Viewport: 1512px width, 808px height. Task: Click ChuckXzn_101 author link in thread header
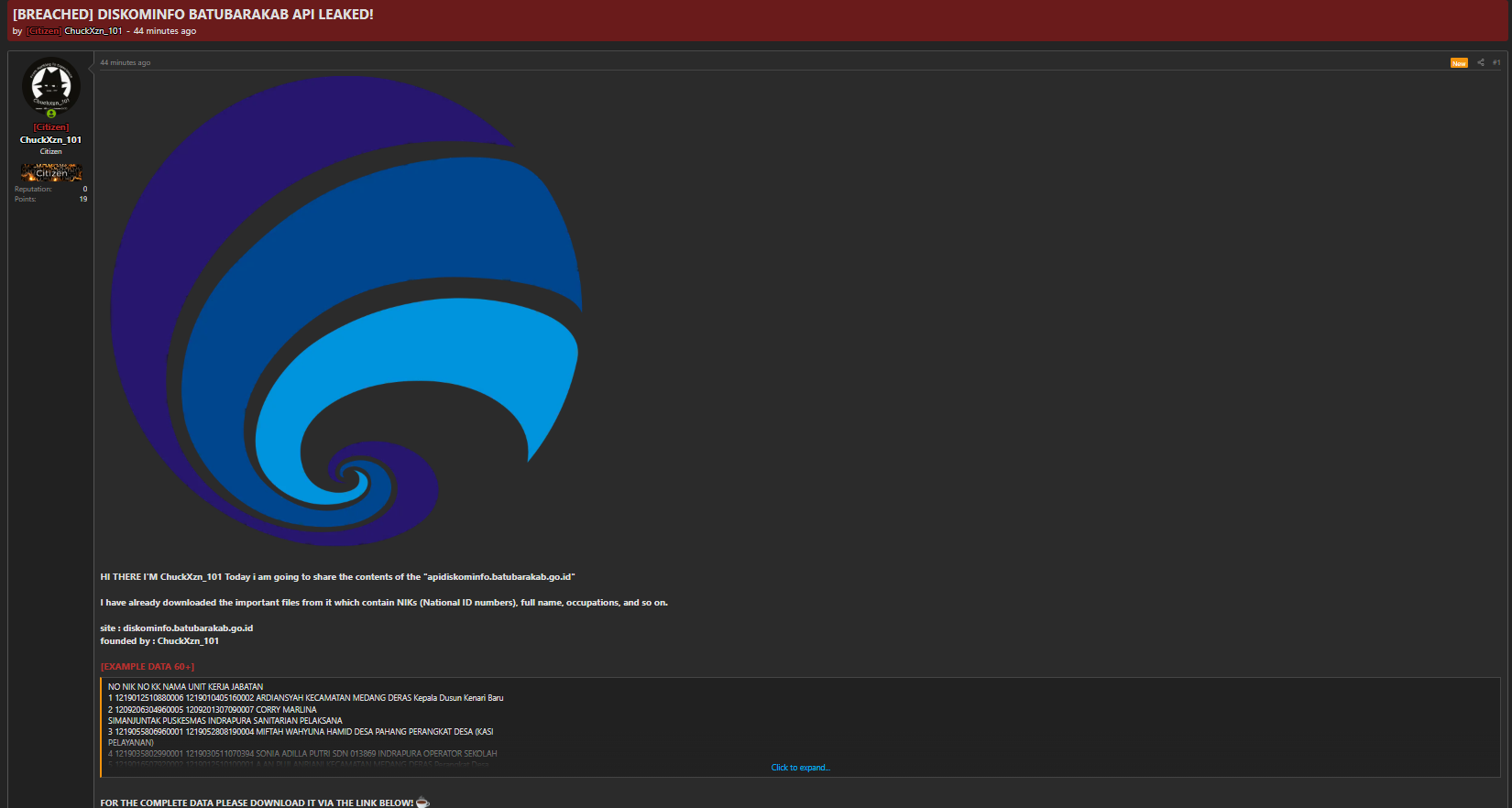coord(93,31)
